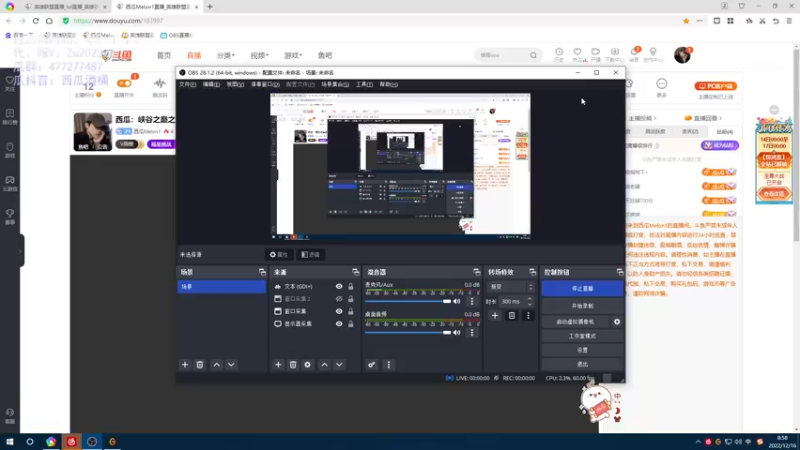The height and width of the screenshot is (450, 800).
Task: Add a new source with the plus icon
Action: pos(278,365)
